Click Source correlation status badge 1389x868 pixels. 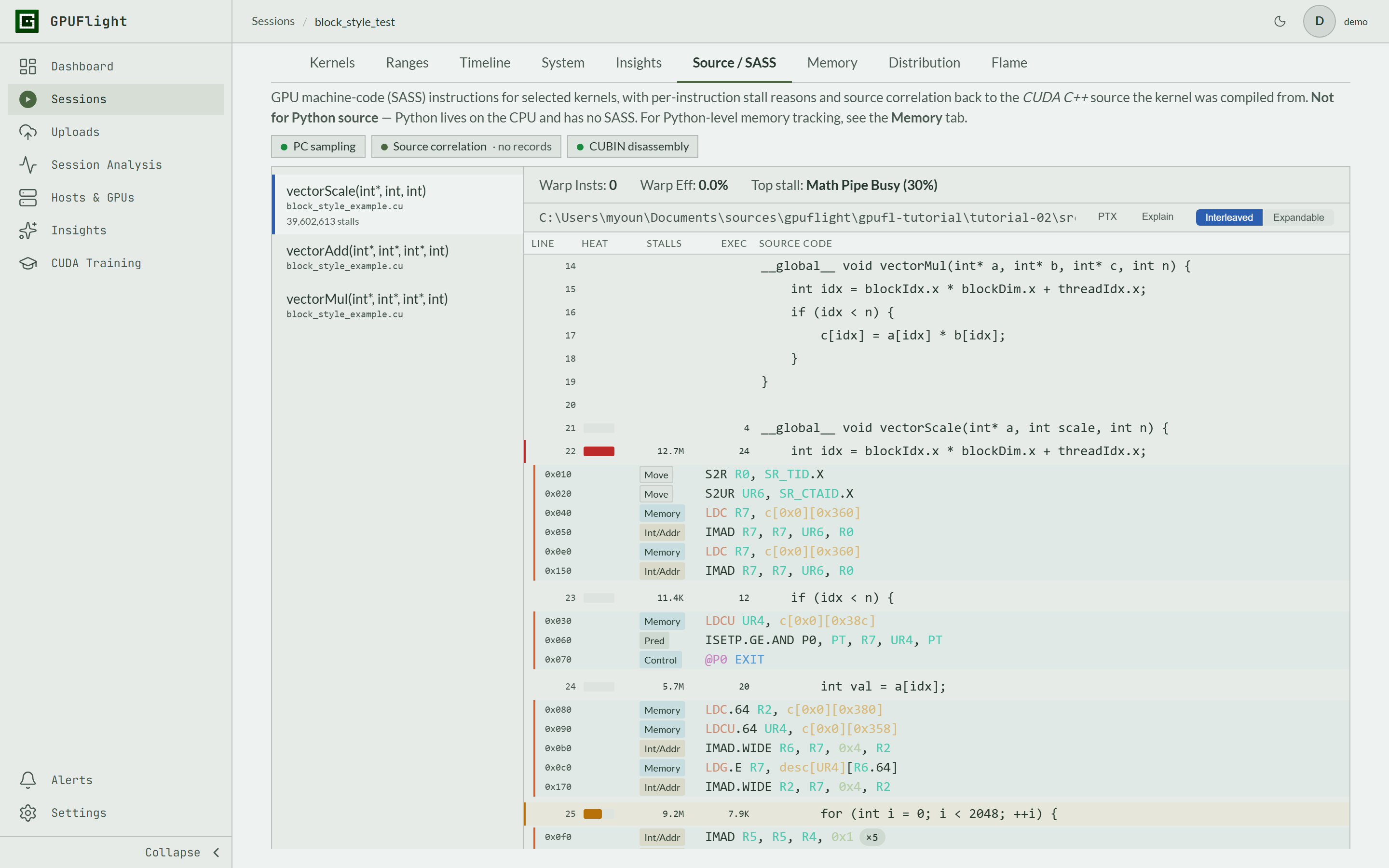465,147
